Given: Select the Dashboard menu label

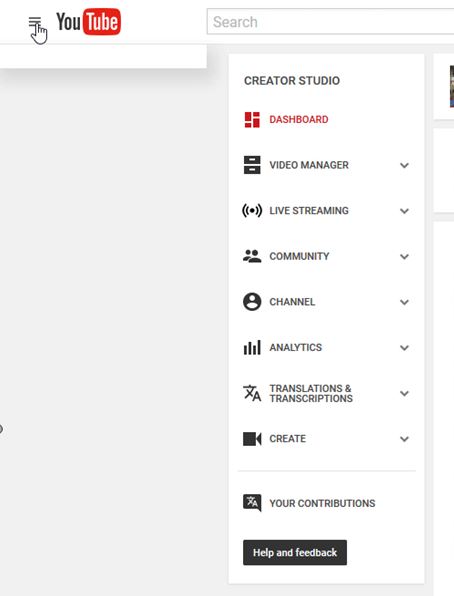Looking at the screenshot, I should [x=299, y=119].
